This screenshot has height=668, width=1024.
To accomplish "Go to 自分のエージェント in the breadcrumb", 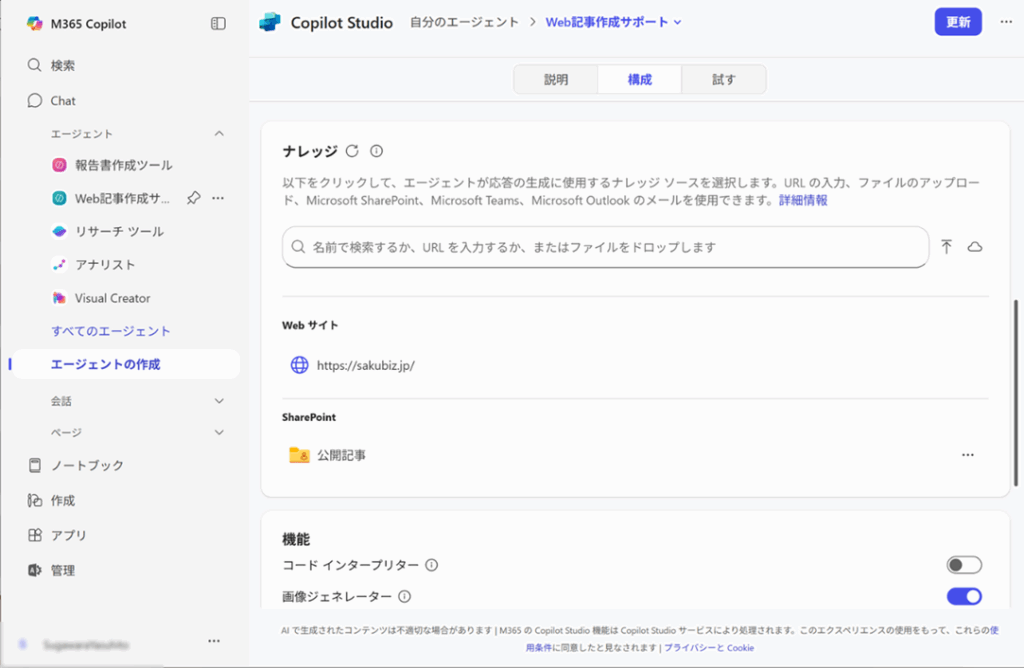I will pos(464,22).
